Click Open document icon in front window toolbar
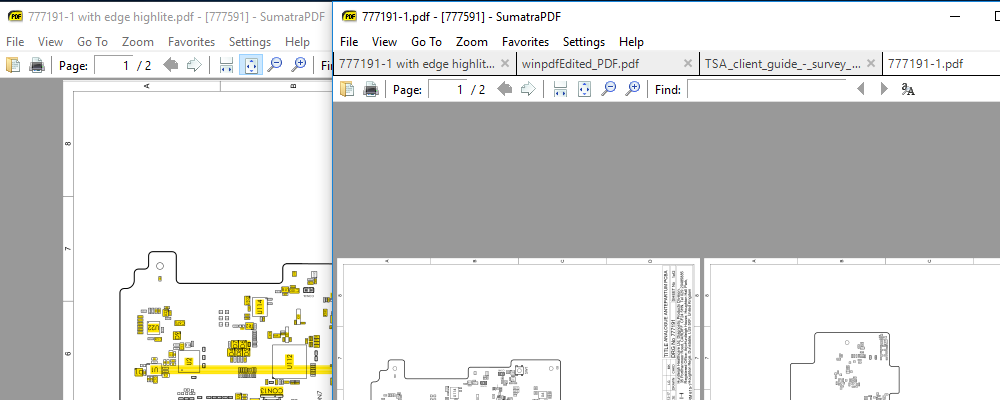The image size is (1000, 400). point(347,89)
